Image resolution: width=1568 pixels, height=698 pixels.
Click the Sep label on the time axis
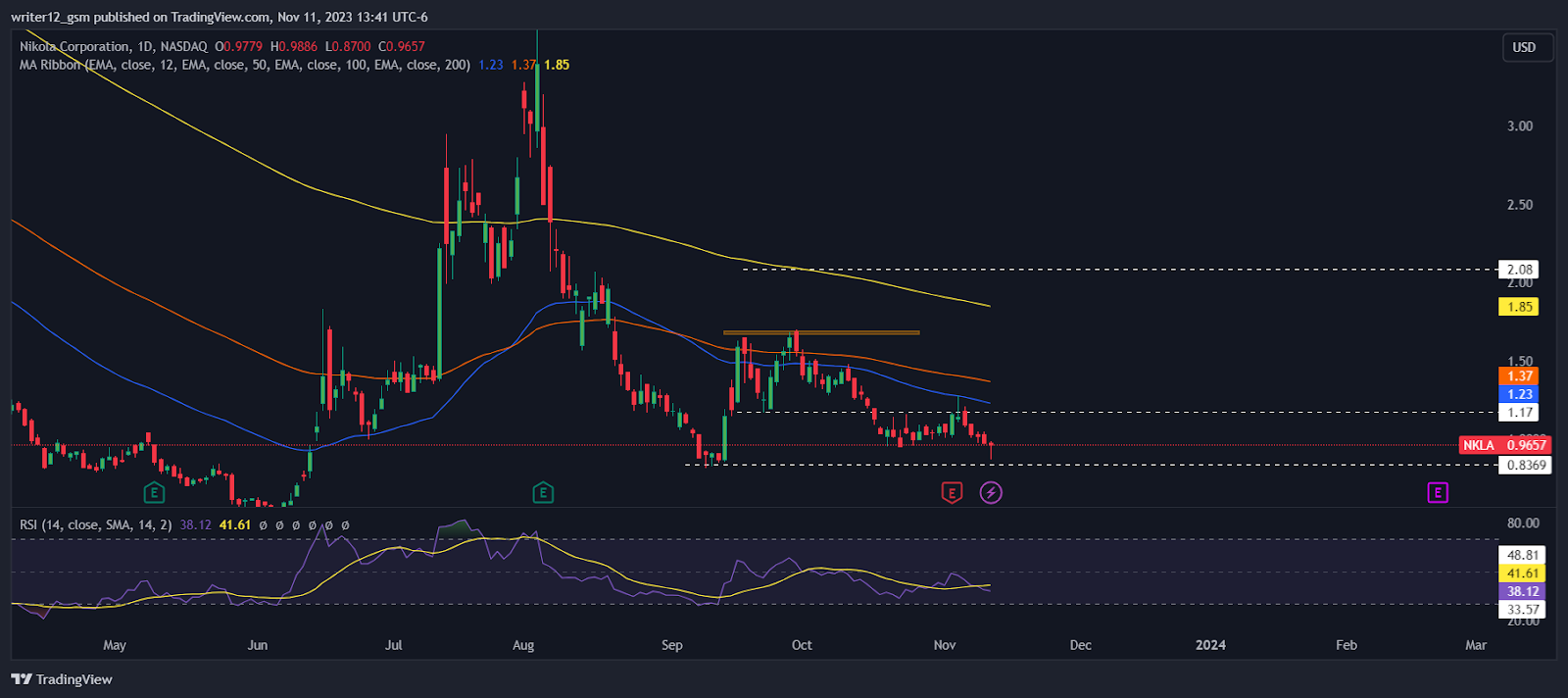pyautogui.click(x=672, y=645)
